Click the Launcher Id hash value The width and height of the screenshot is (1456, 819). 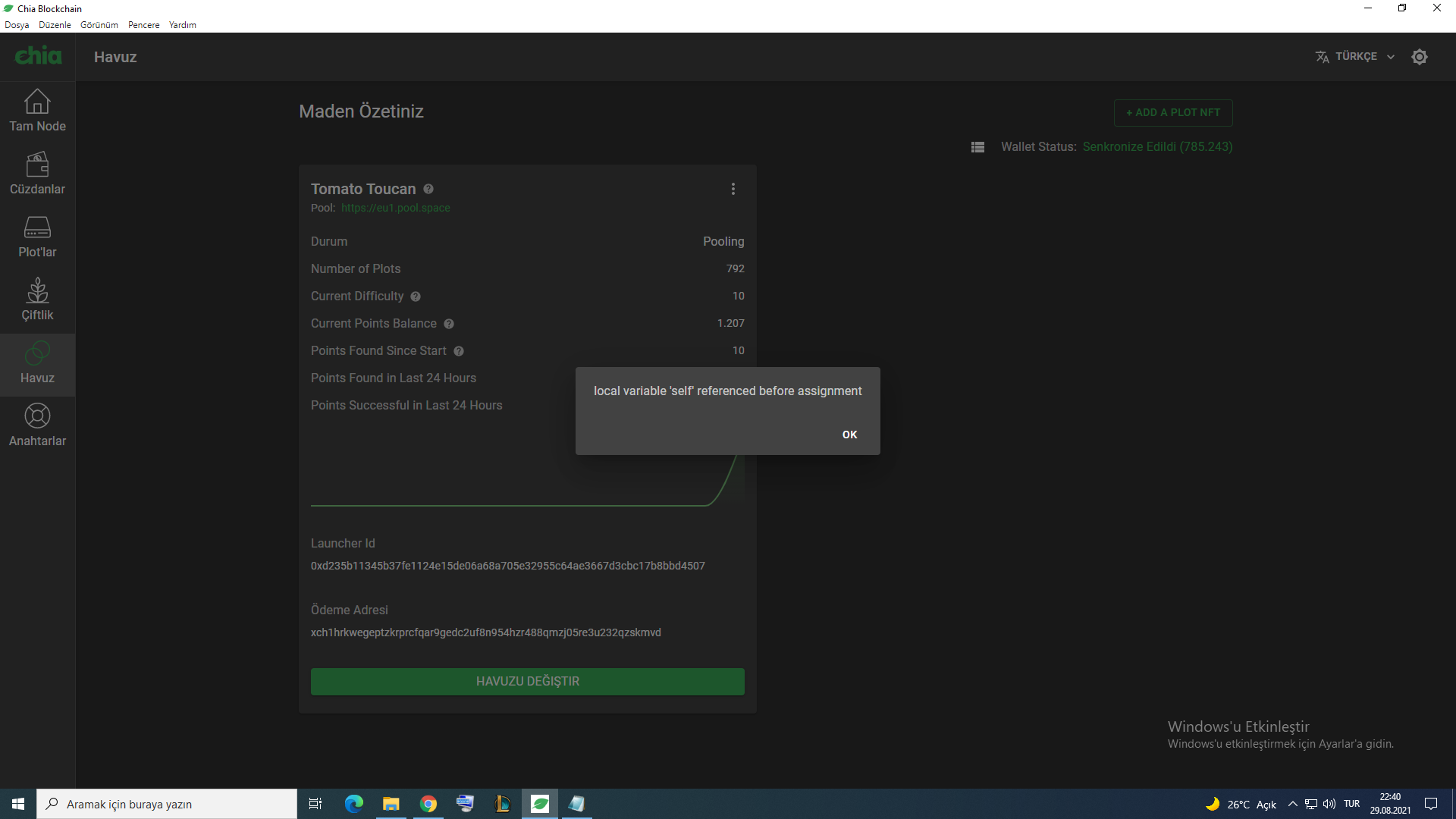point(507,566)
